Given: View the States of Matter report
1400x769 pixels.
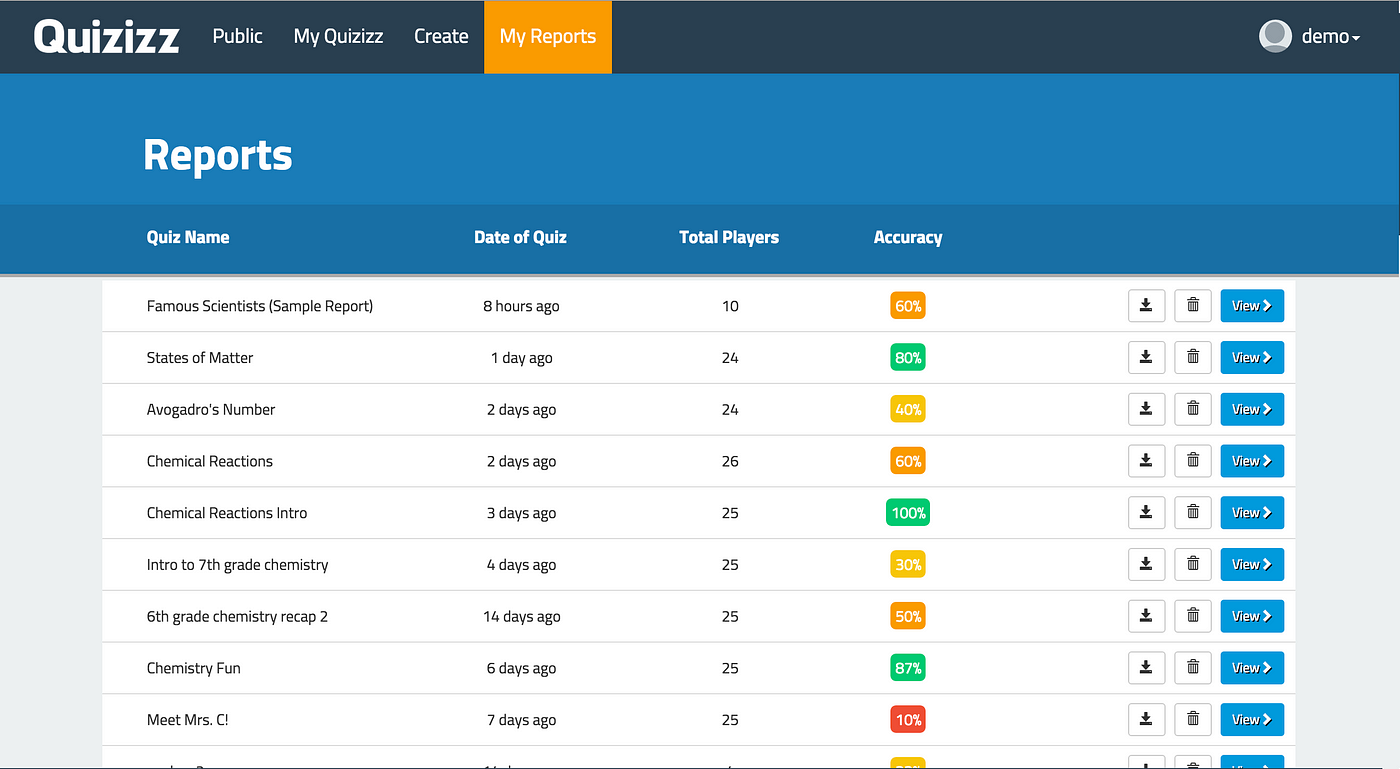Looking at the screenshot, I should [x=1252, y=357].
